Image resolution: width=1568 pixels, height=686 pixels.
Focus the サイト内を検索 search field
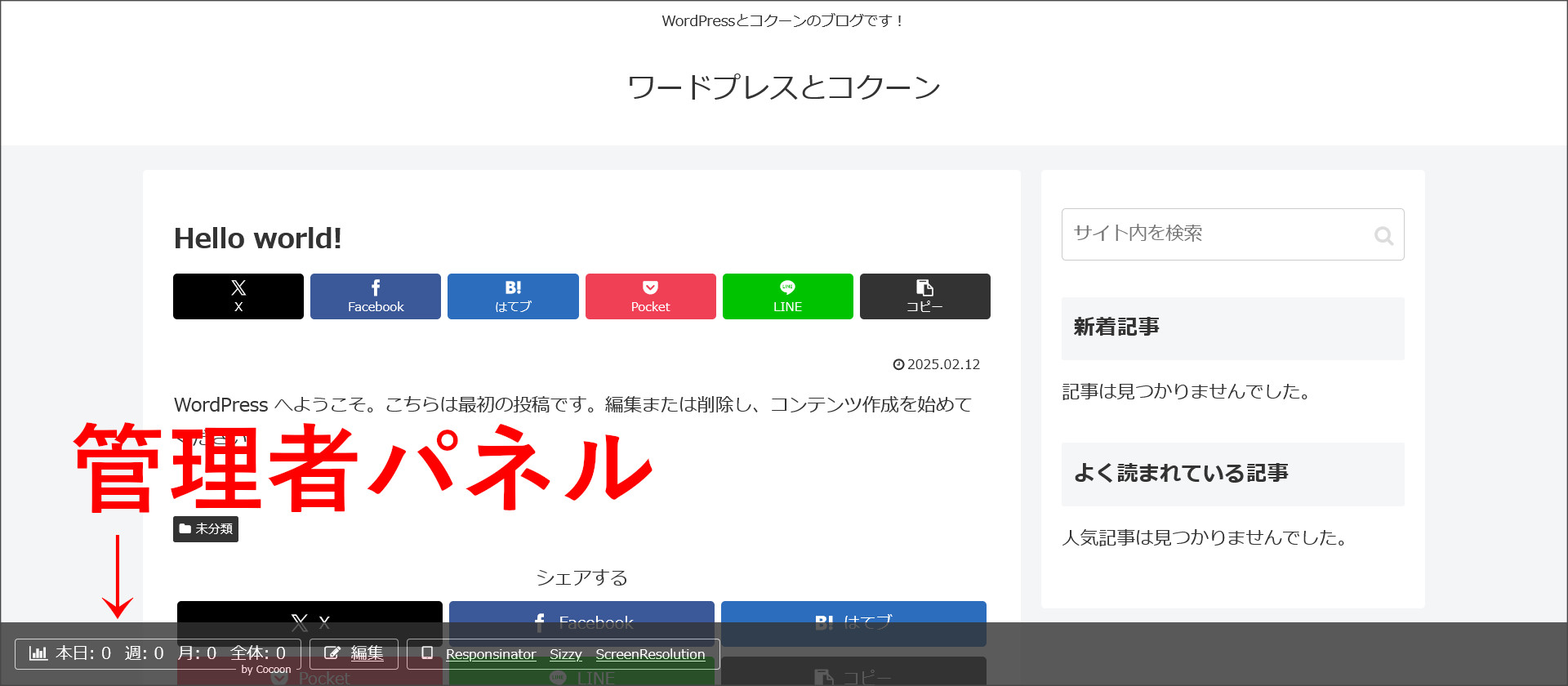pos(1233,234)
